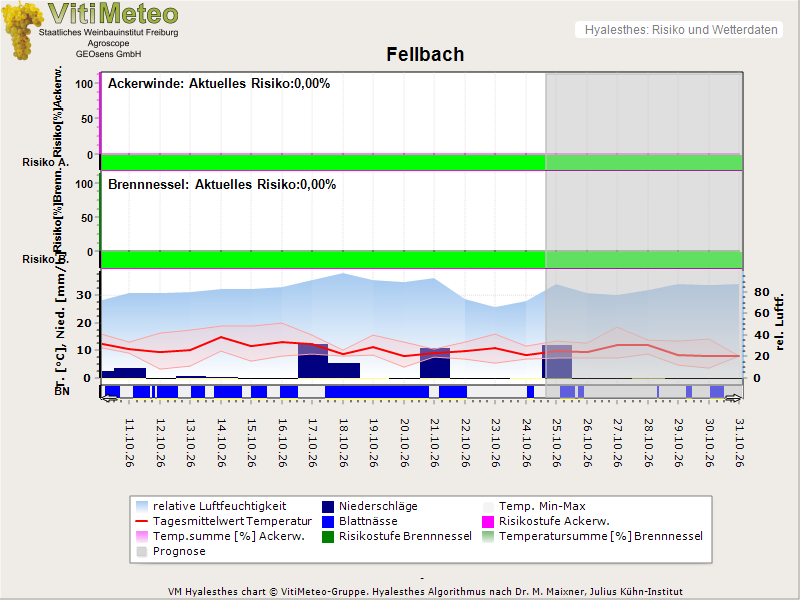Click the Risikostufe Brennnessel green swatch
This screenshot has height=600, width=800.
(x=328, y=537)
